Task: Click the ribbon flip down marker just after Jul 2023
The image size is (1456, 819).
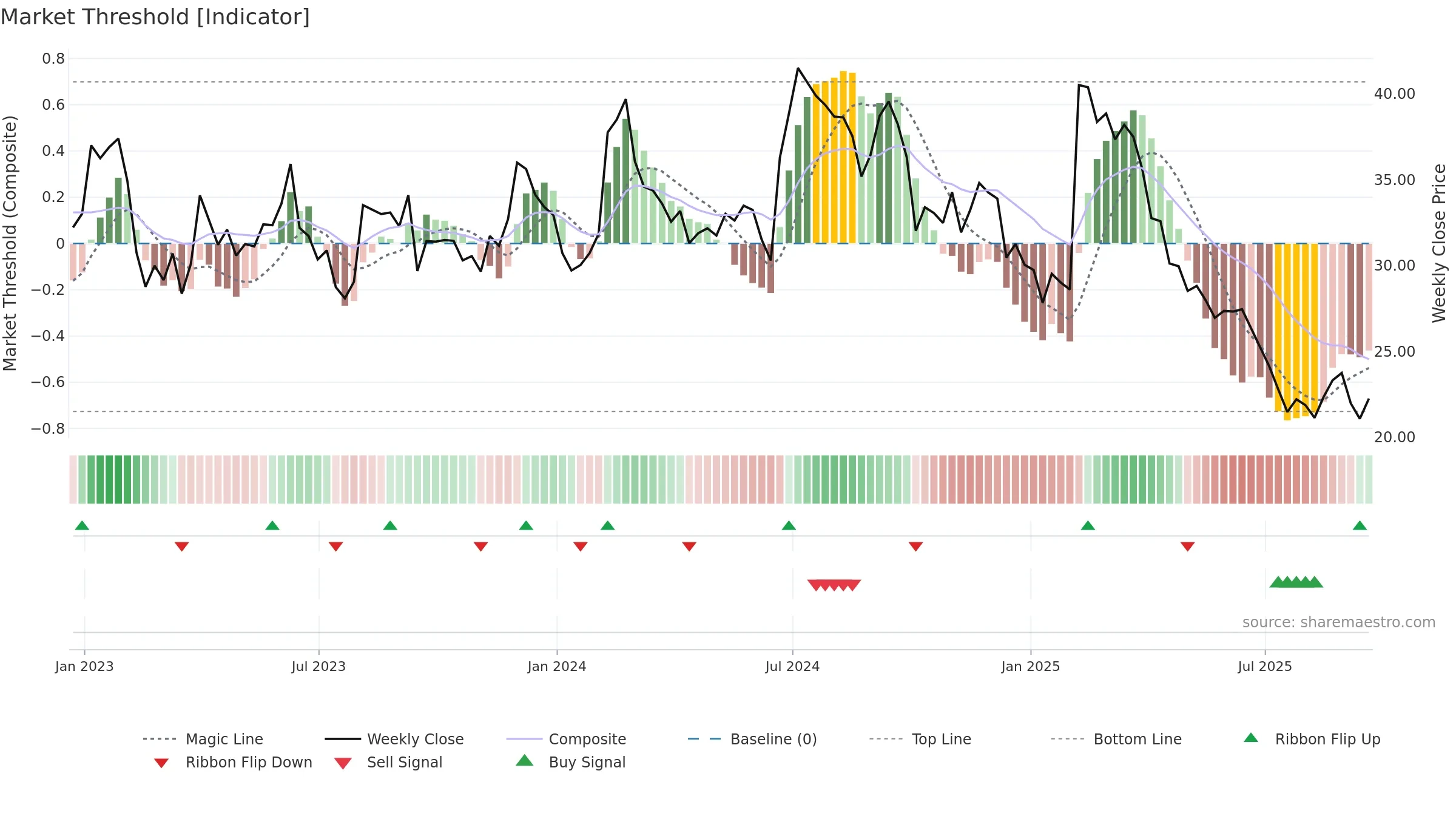Action: point(336,547)
